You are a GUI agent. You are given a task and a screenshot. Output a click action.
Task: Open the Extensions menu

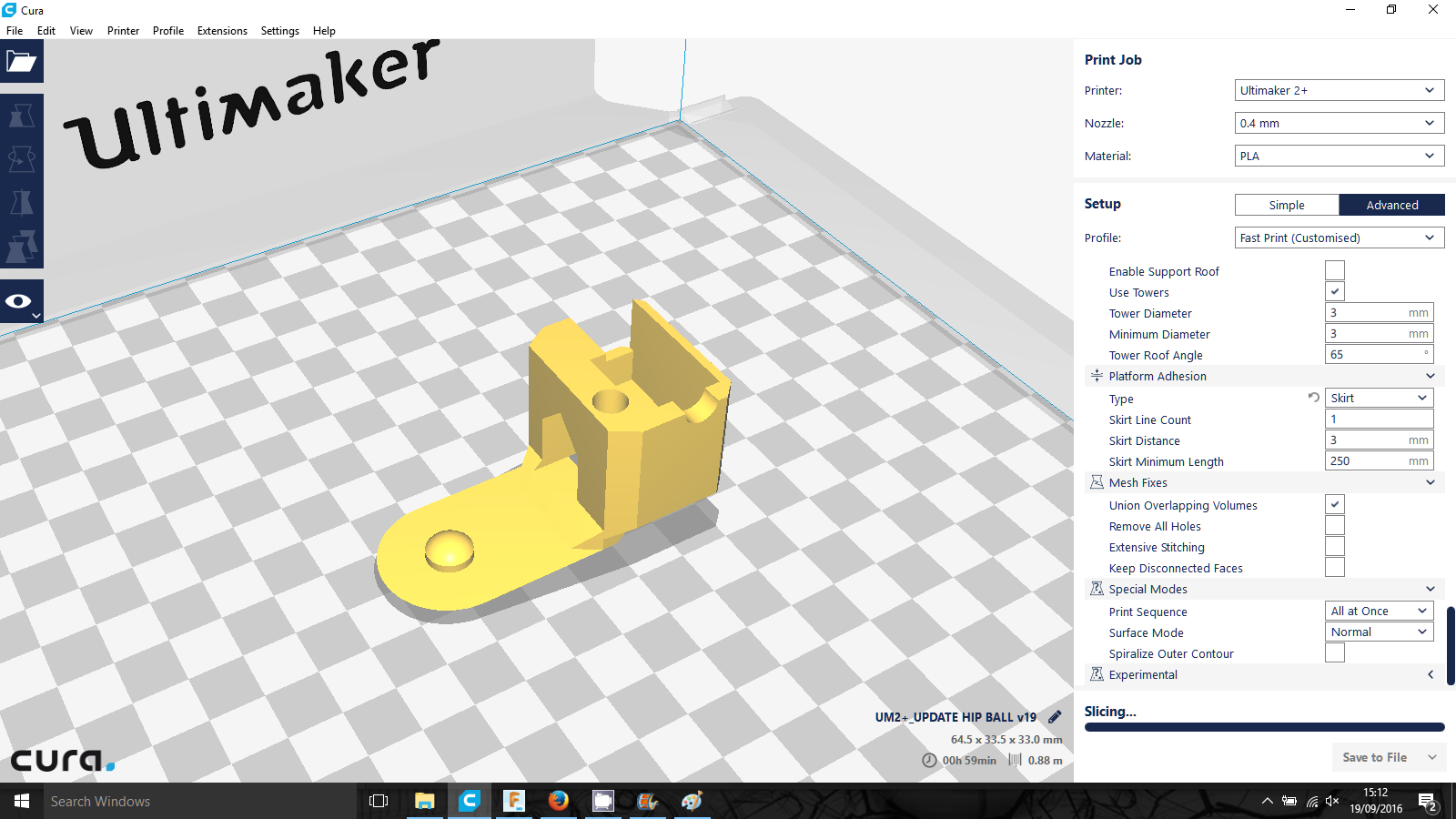tap(222, 30)
